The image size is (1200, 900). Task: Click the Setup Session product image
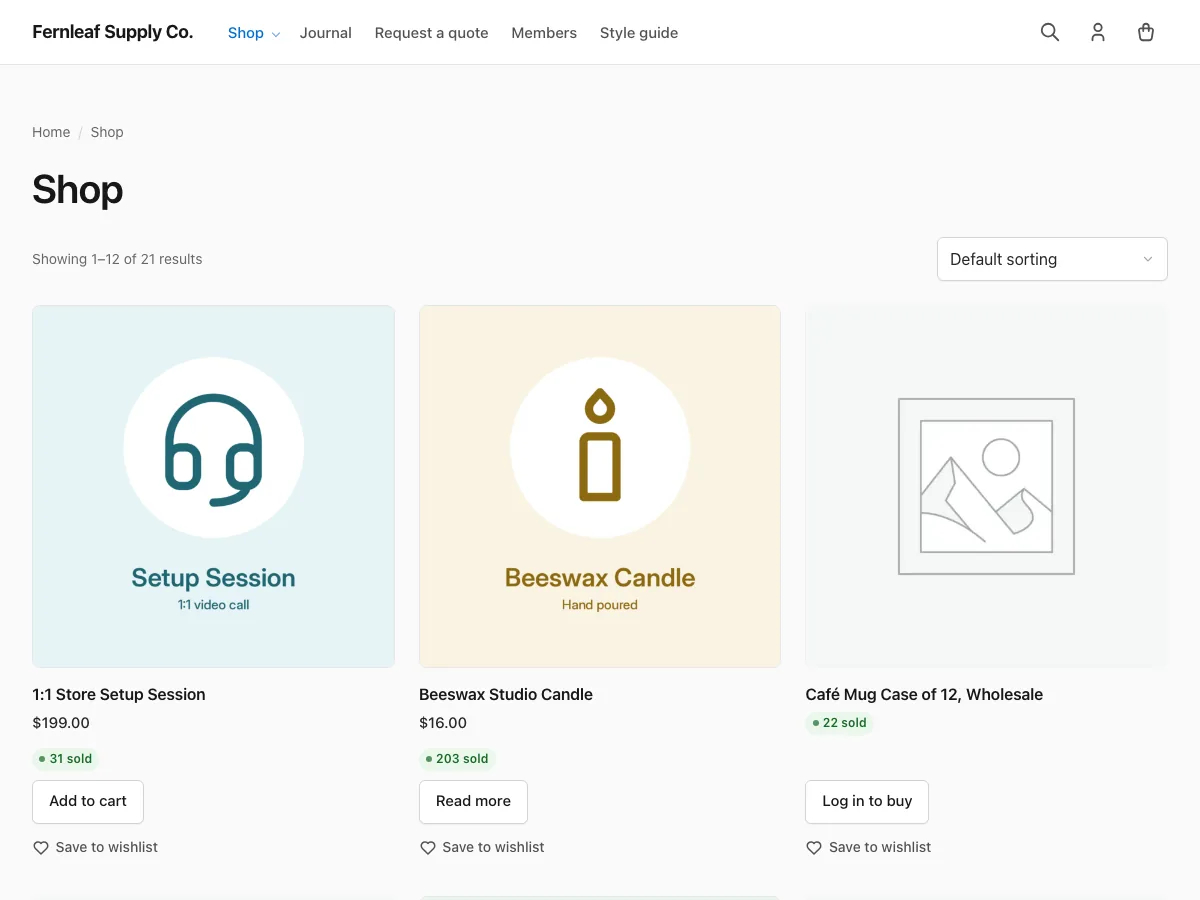pos(213,486)
